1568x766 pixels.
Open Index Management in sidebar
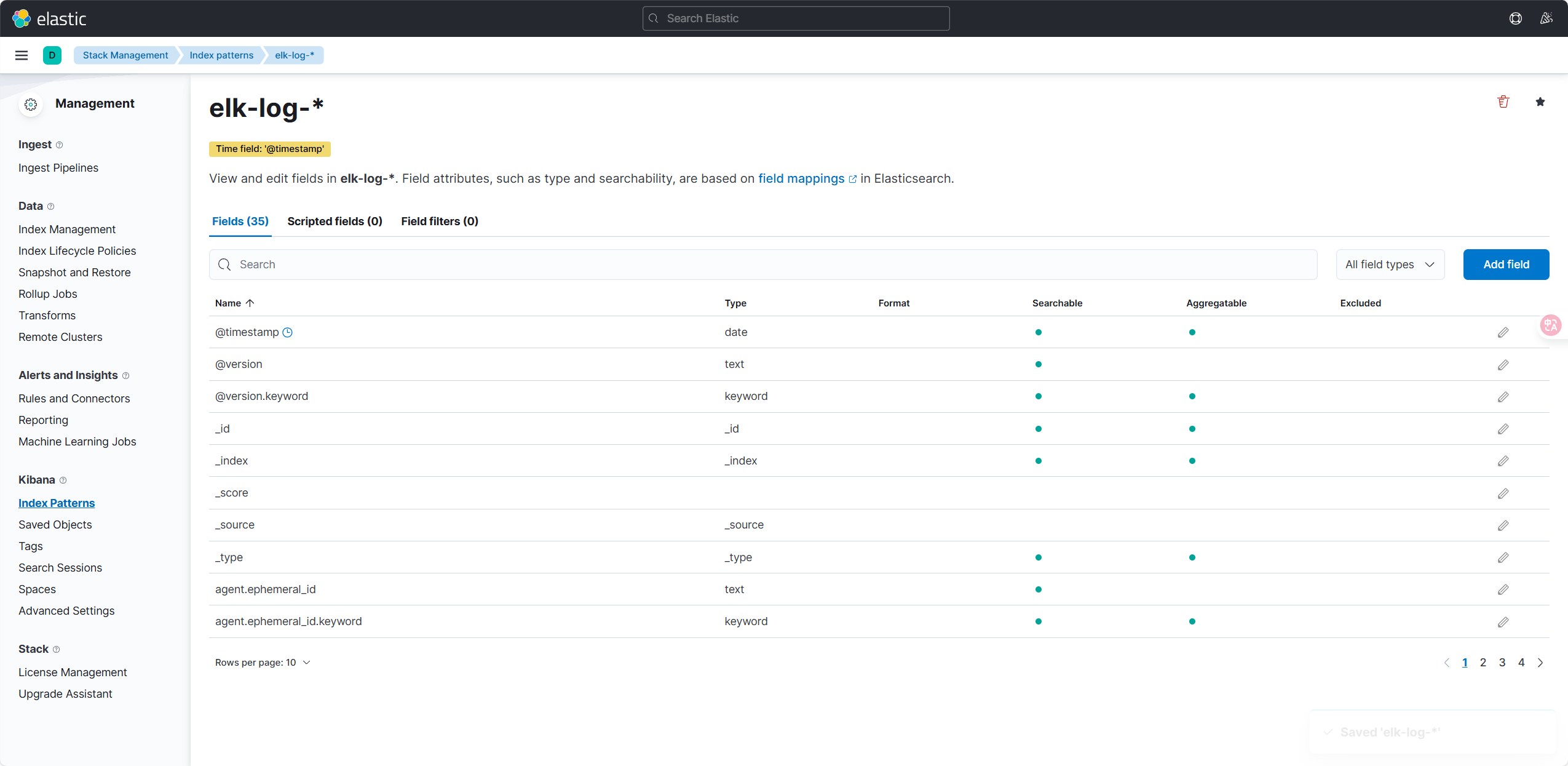click(67, 229)
